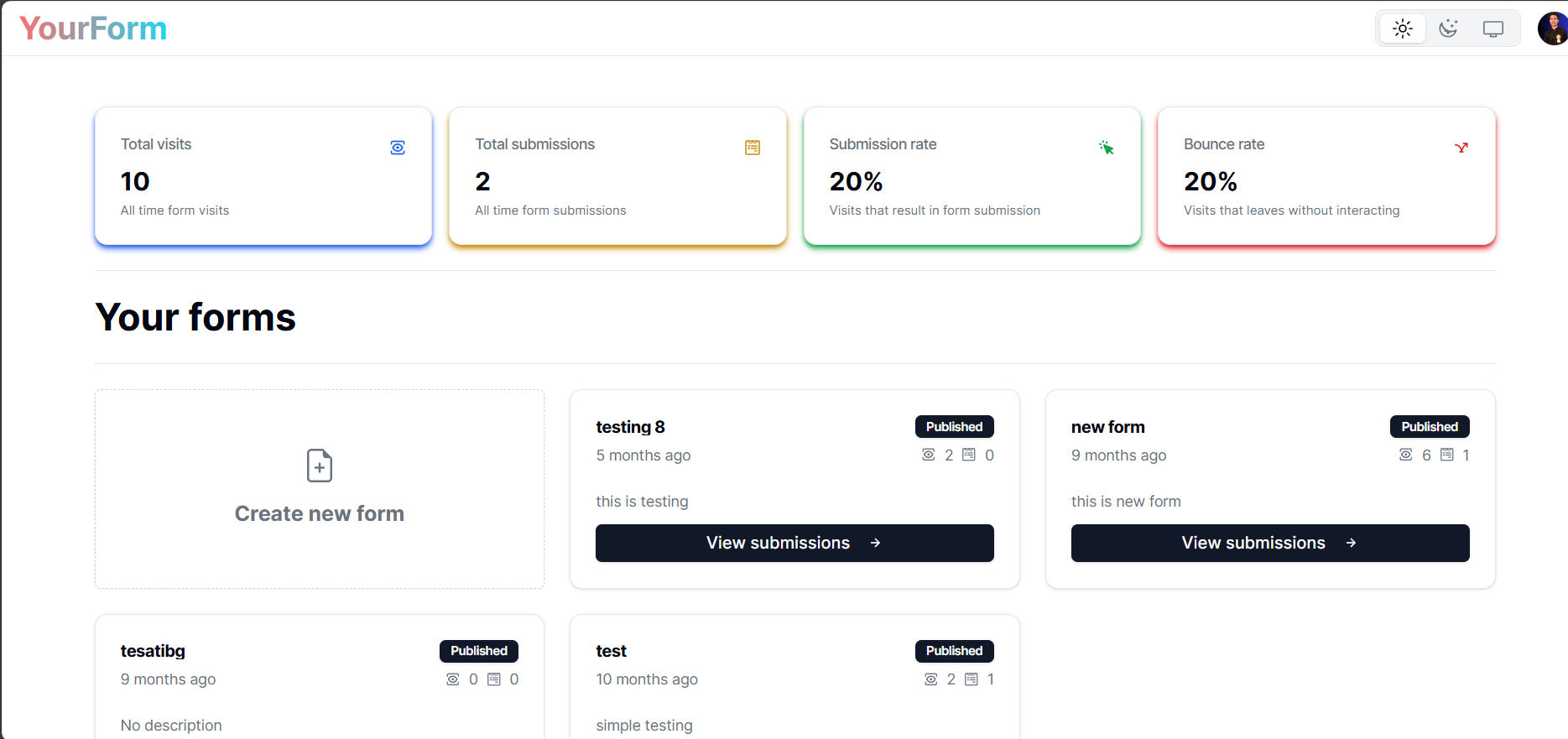Viewport: 1568px width, 739px height.
Task: Click the new file plus icon
Action: point(320,466)
